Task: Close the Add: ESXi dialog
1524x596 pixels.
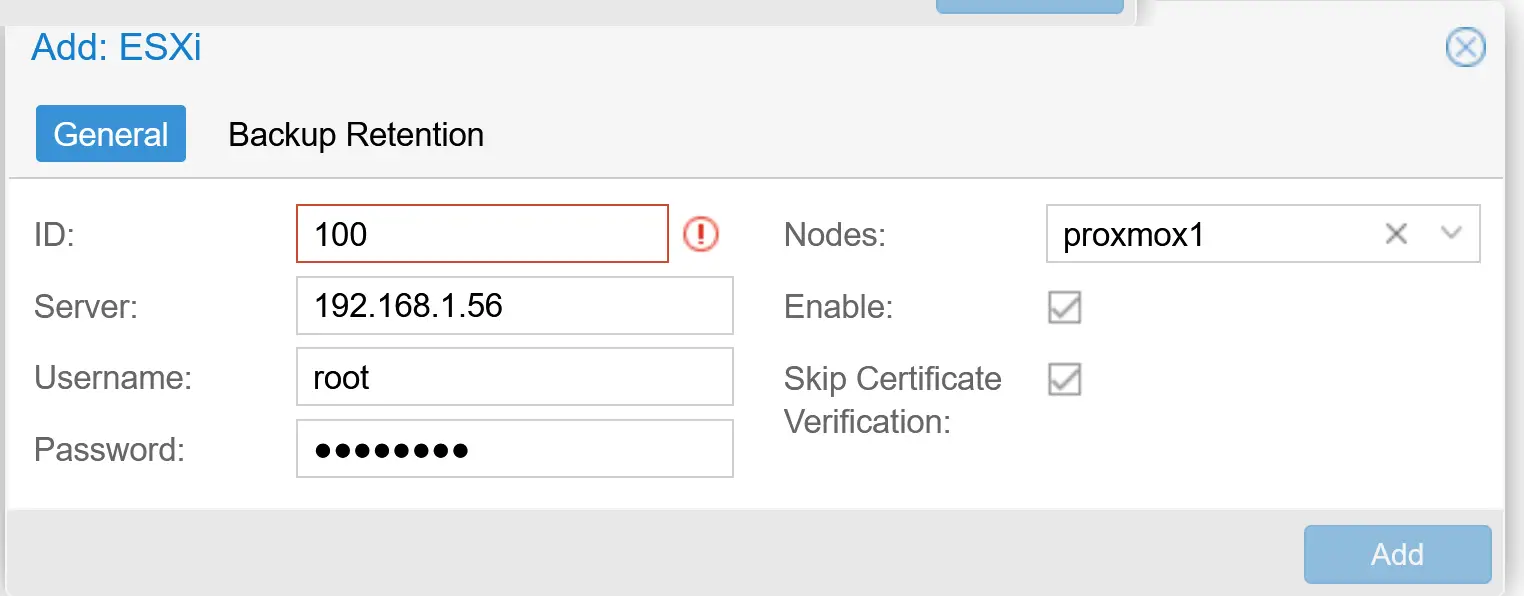Action: click(1465, 48)
